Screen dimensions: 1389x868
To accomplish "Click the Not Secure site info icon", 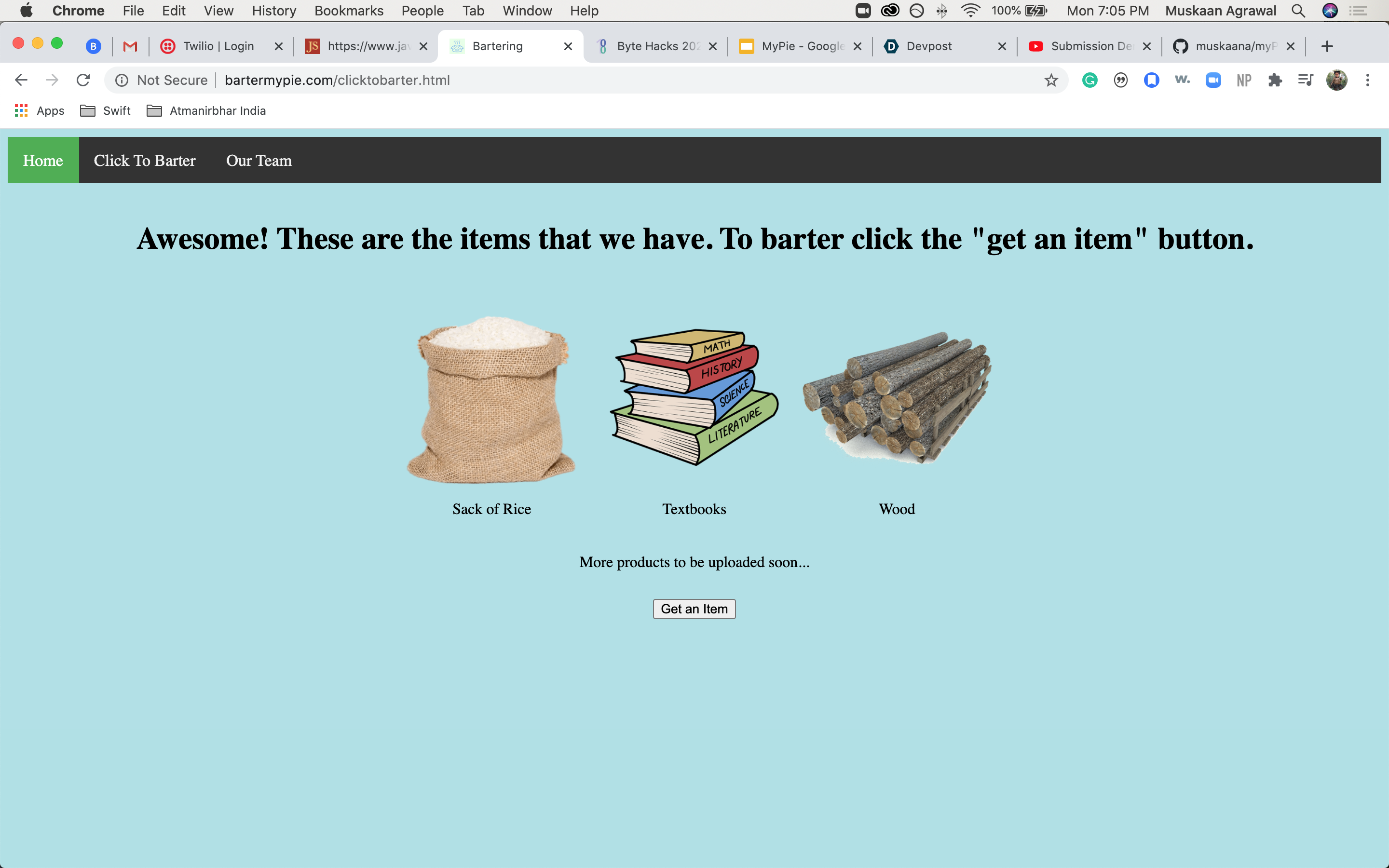I will click(x=122, y=80).
